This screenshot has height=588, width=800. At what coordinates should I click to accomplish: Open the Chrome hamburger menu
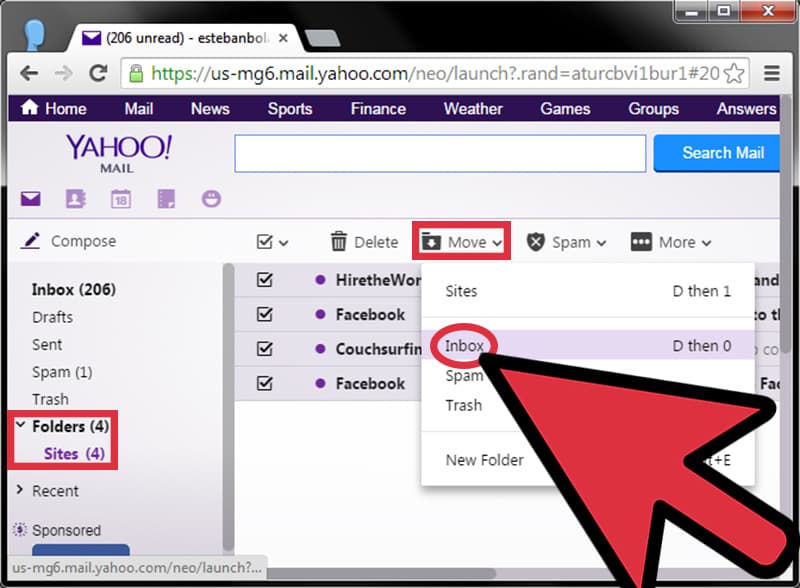771,74
